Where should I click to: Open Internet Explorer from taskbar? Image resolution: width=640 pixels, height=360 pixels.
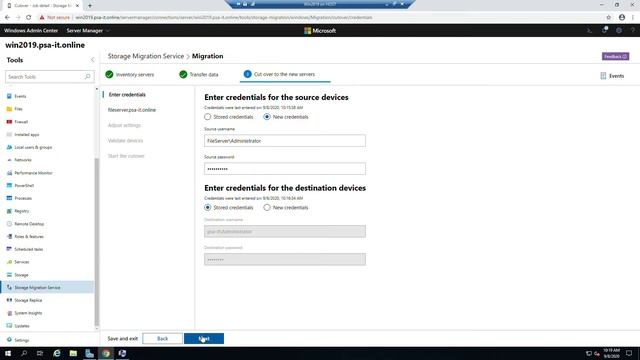click(x=57, y=353)
